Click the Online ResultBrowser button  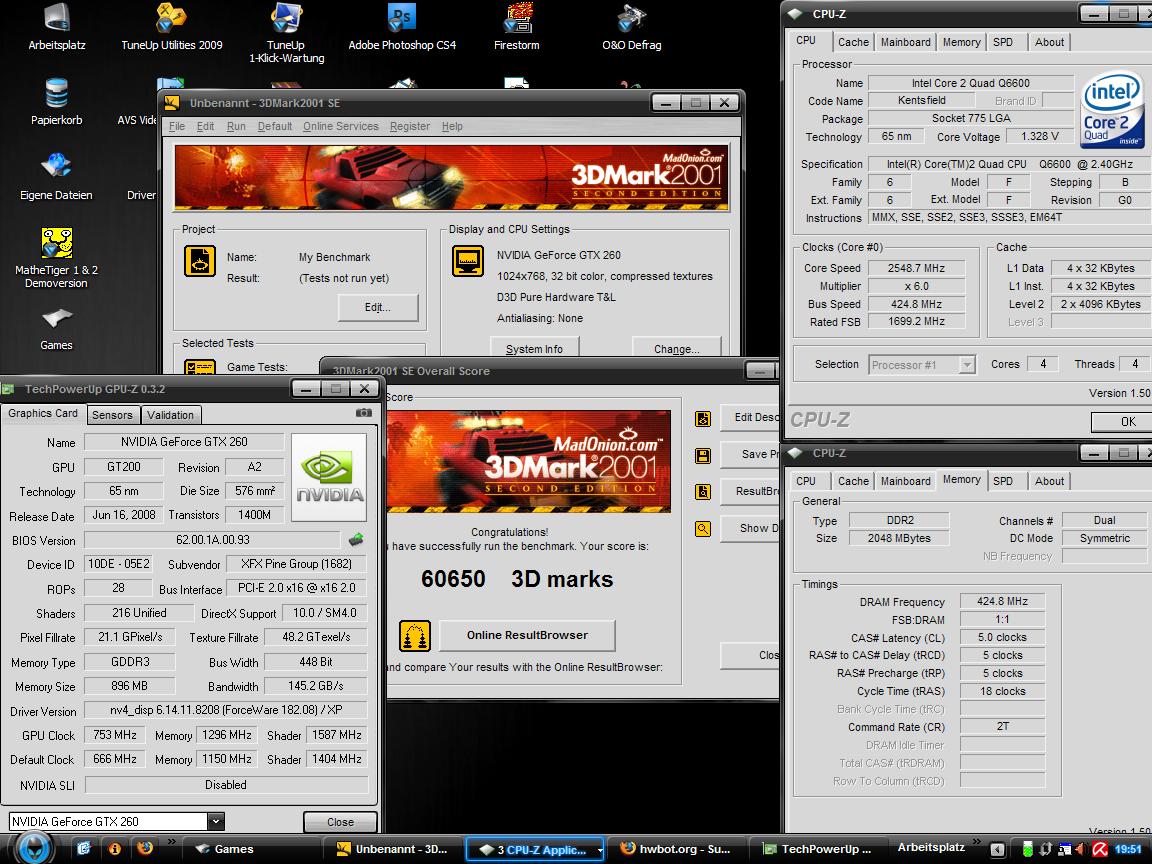pos(527,636)
